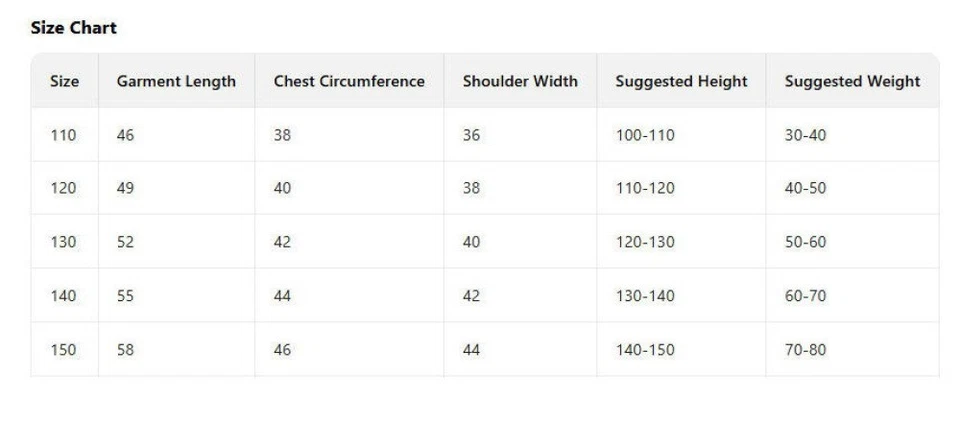Click the Garment Length column header
Image resolution: width=960 pixels, height=444 pixels.
(176, 81)
